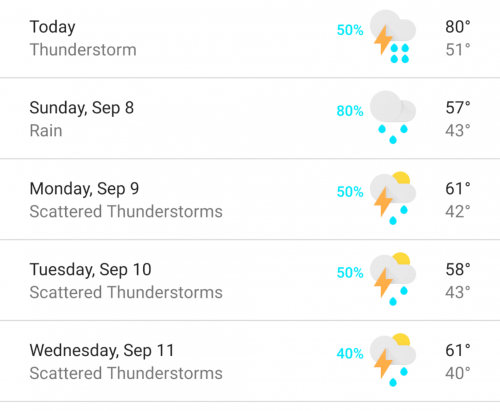Select the Monday, Sep 9 forecast
This screenshot has width=500, height=411.
[x=250, y=199]
